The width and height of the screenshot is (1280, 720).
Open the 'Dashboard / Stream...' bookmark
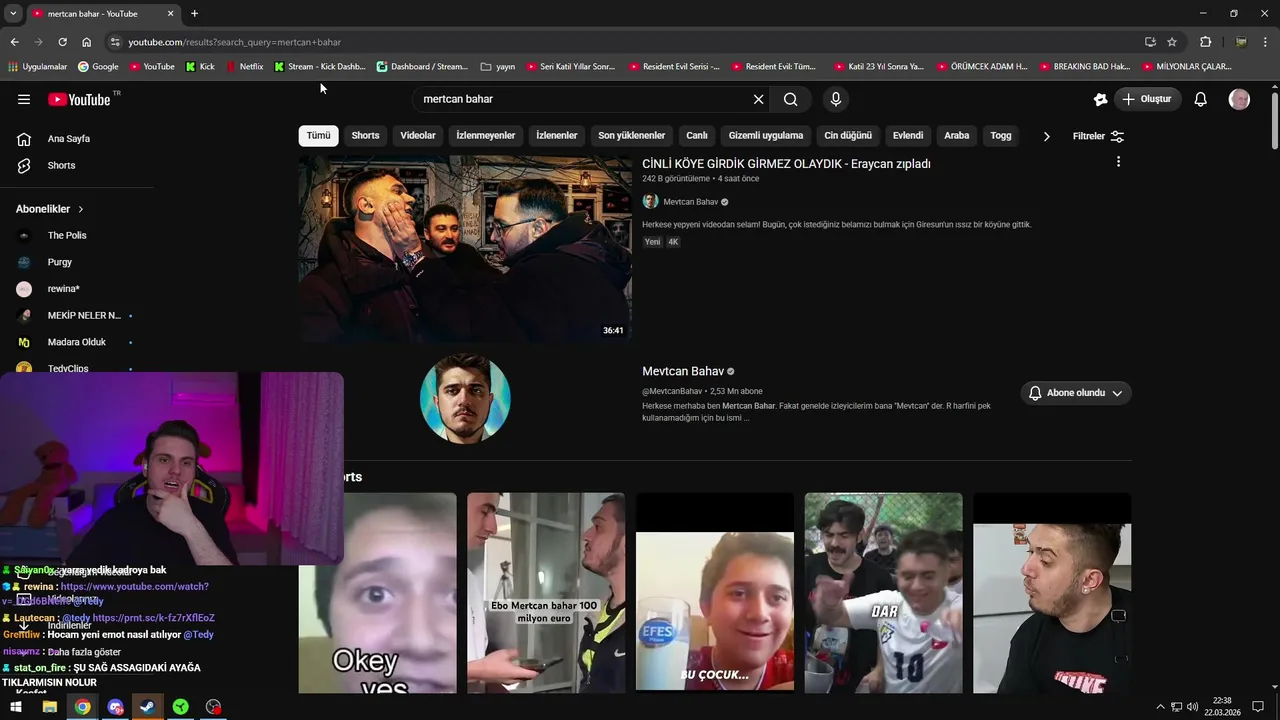click(422, 66)
